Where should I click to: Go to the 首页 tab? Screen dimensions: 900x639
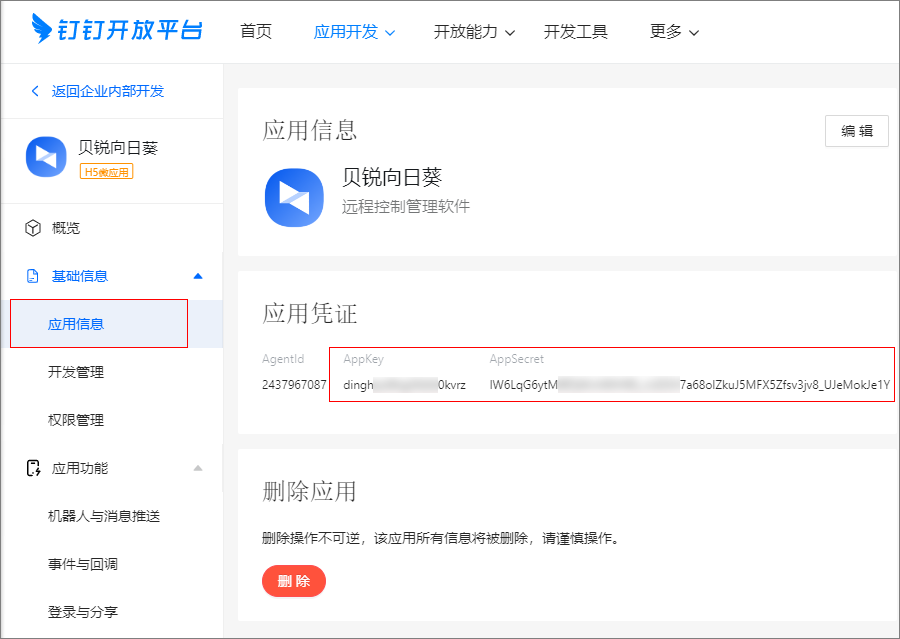[x=256, y=32]
